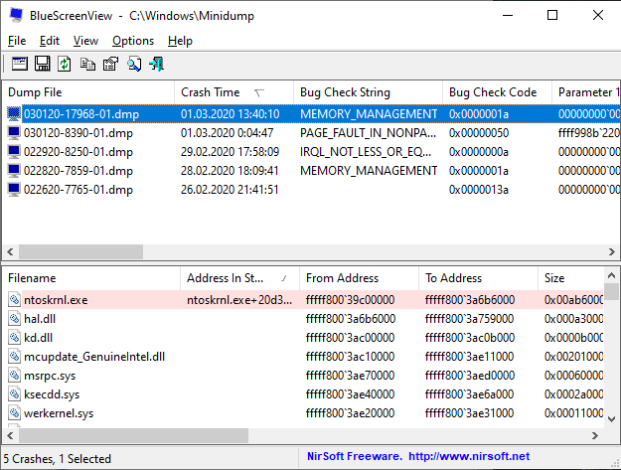Sort by the To Address column header

[478, 278]
